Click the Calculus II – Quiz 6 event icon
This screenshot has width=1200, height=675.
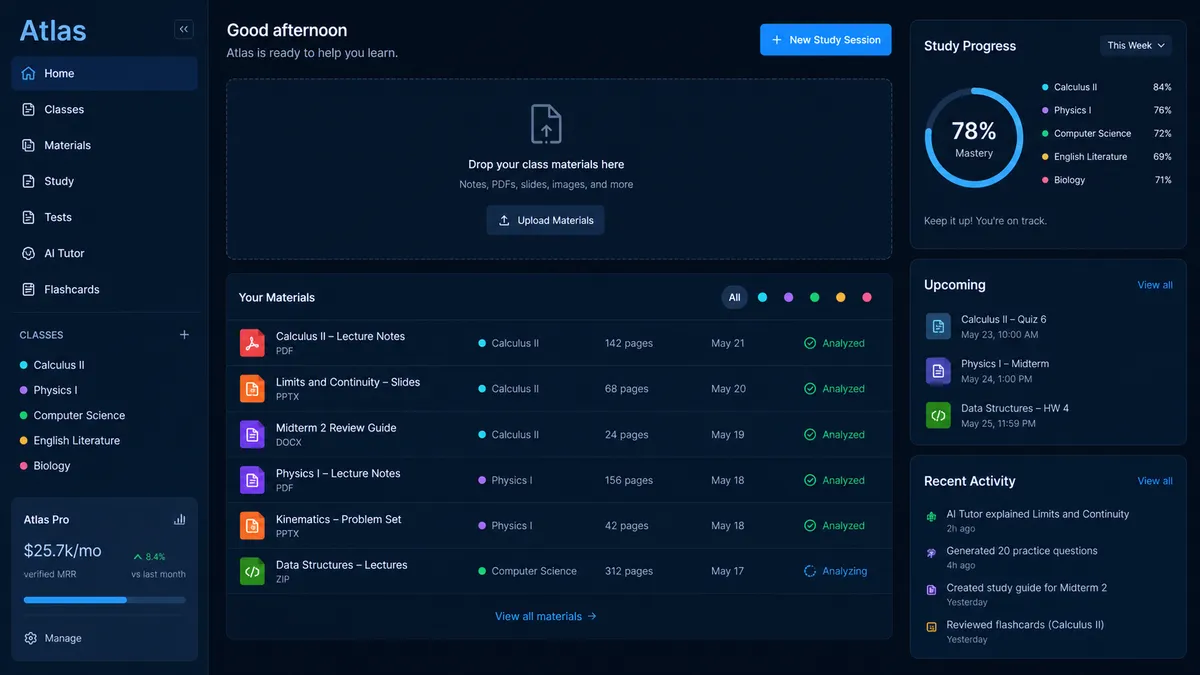click(938, 326)
